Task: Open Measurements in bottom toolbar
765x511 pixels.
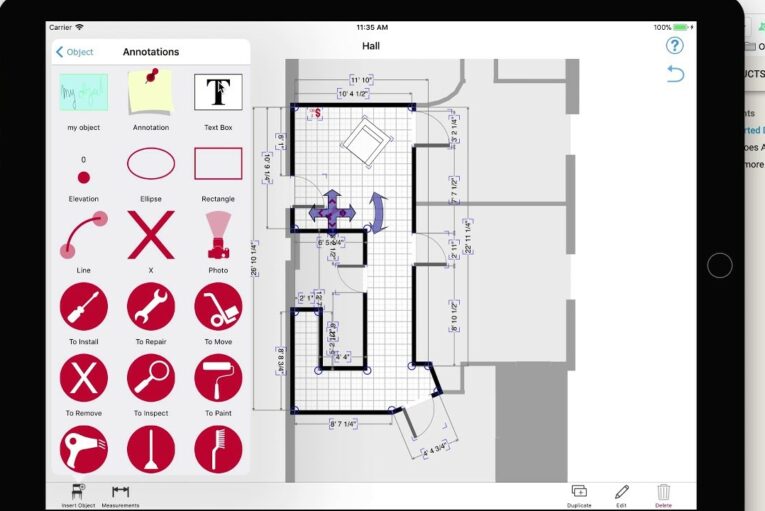Action: [x=120, y=496]
